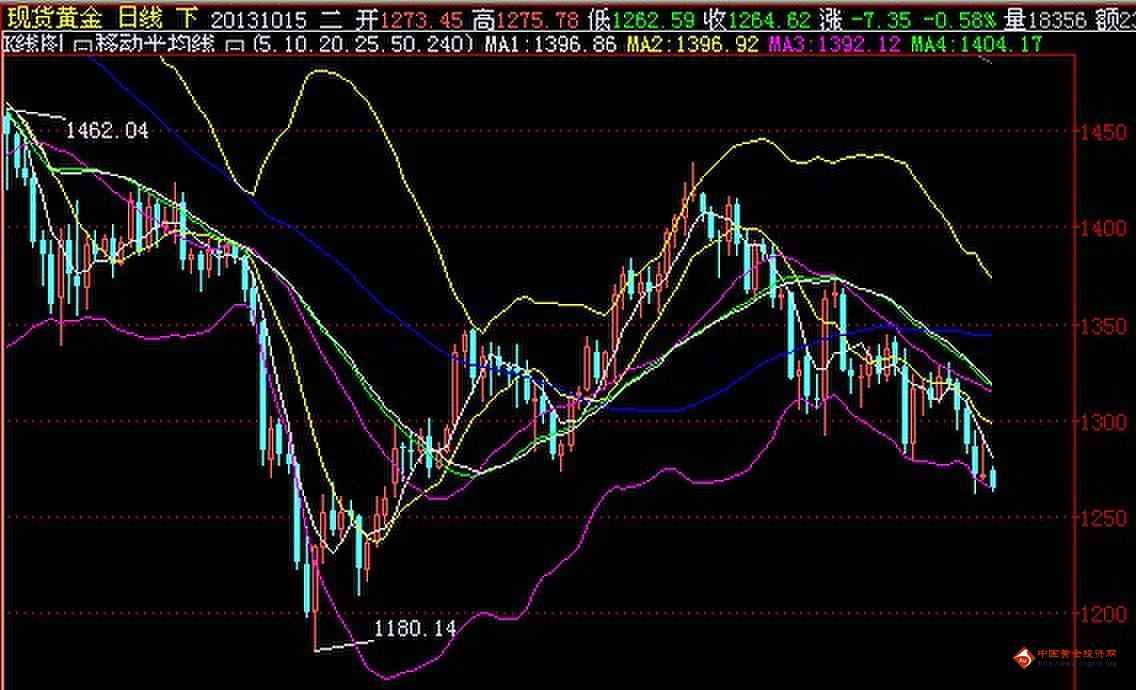Select the last candlestick on the chart
Screen dimensions: 1136x690
click(x=992, y=479)
